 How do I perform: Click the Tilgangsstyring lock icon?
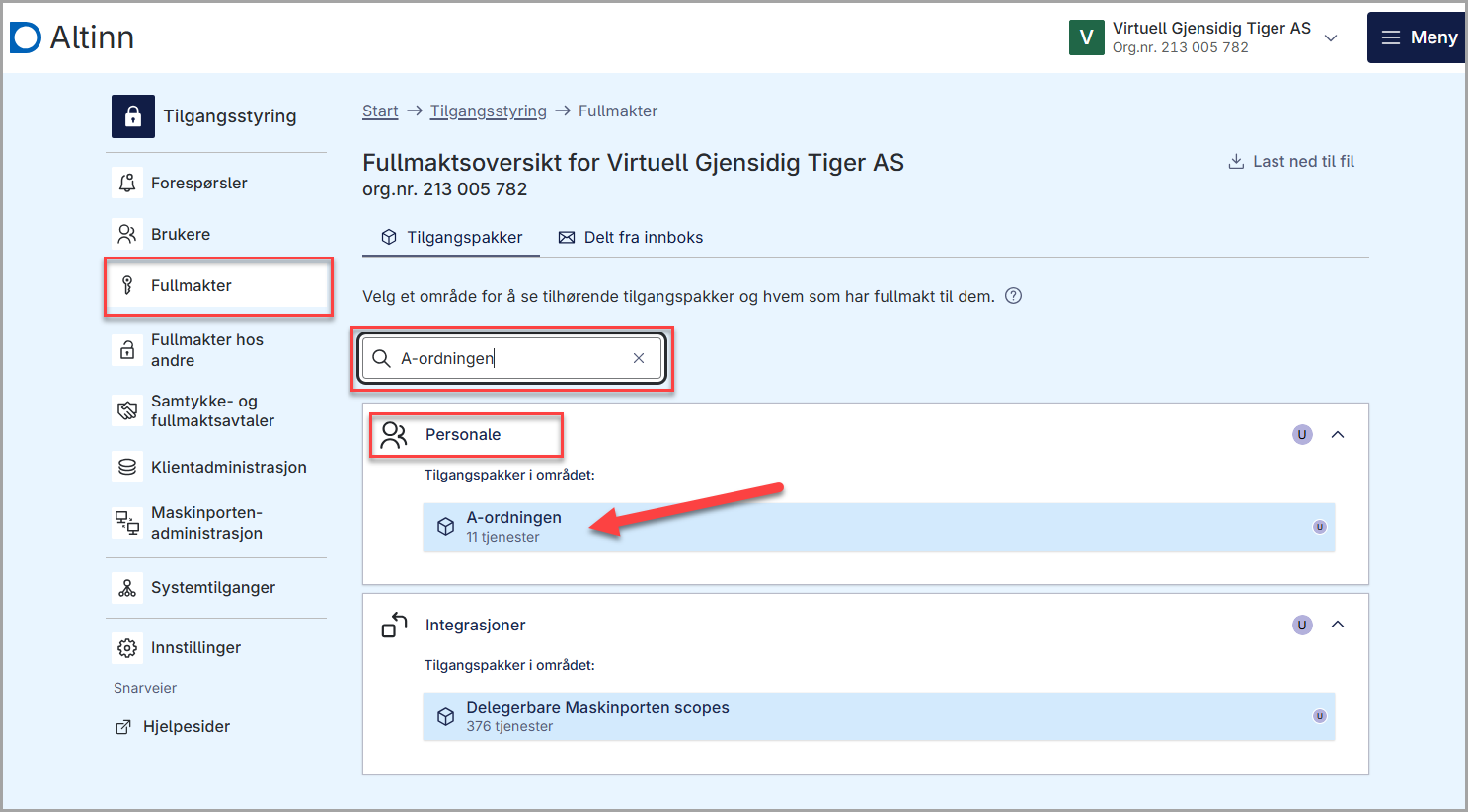(133, 116)
